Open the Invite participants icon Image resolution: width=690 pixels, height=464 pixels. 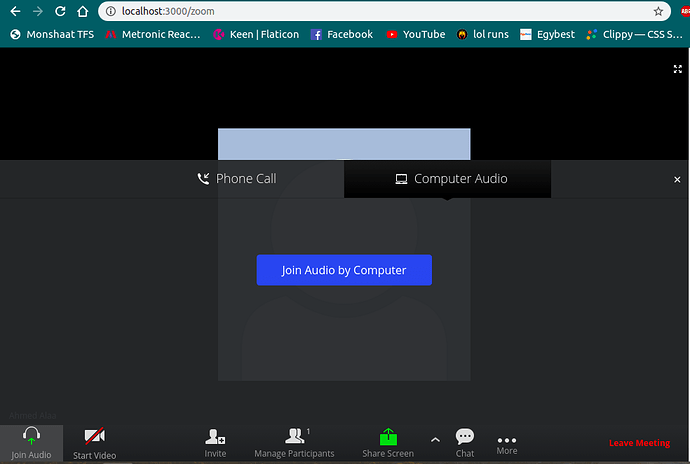tap(215, 437)
